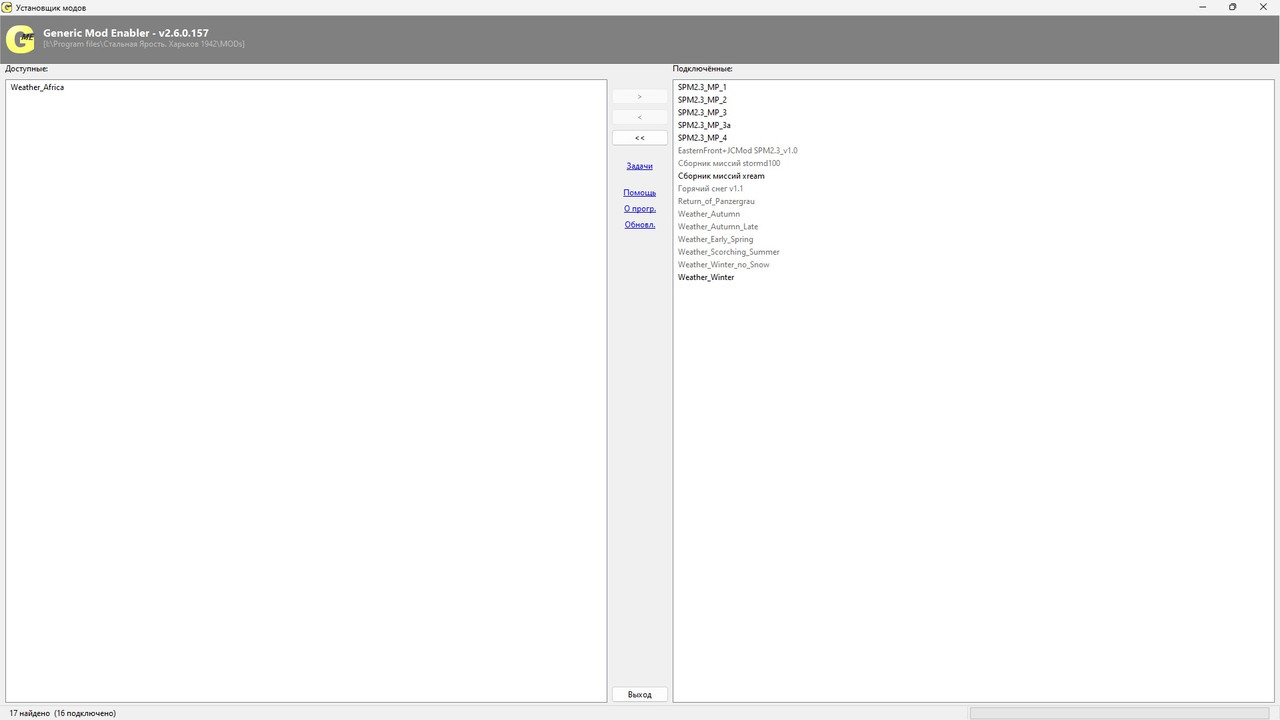Open the Помощь link
Viewport: 1280px width, 720px height.
click(640, 193)
